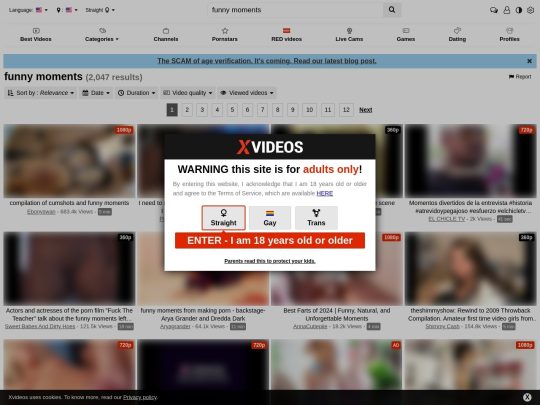Click the magnifier search button
This screenshot has height=405, width=540.
pos(392,10)
